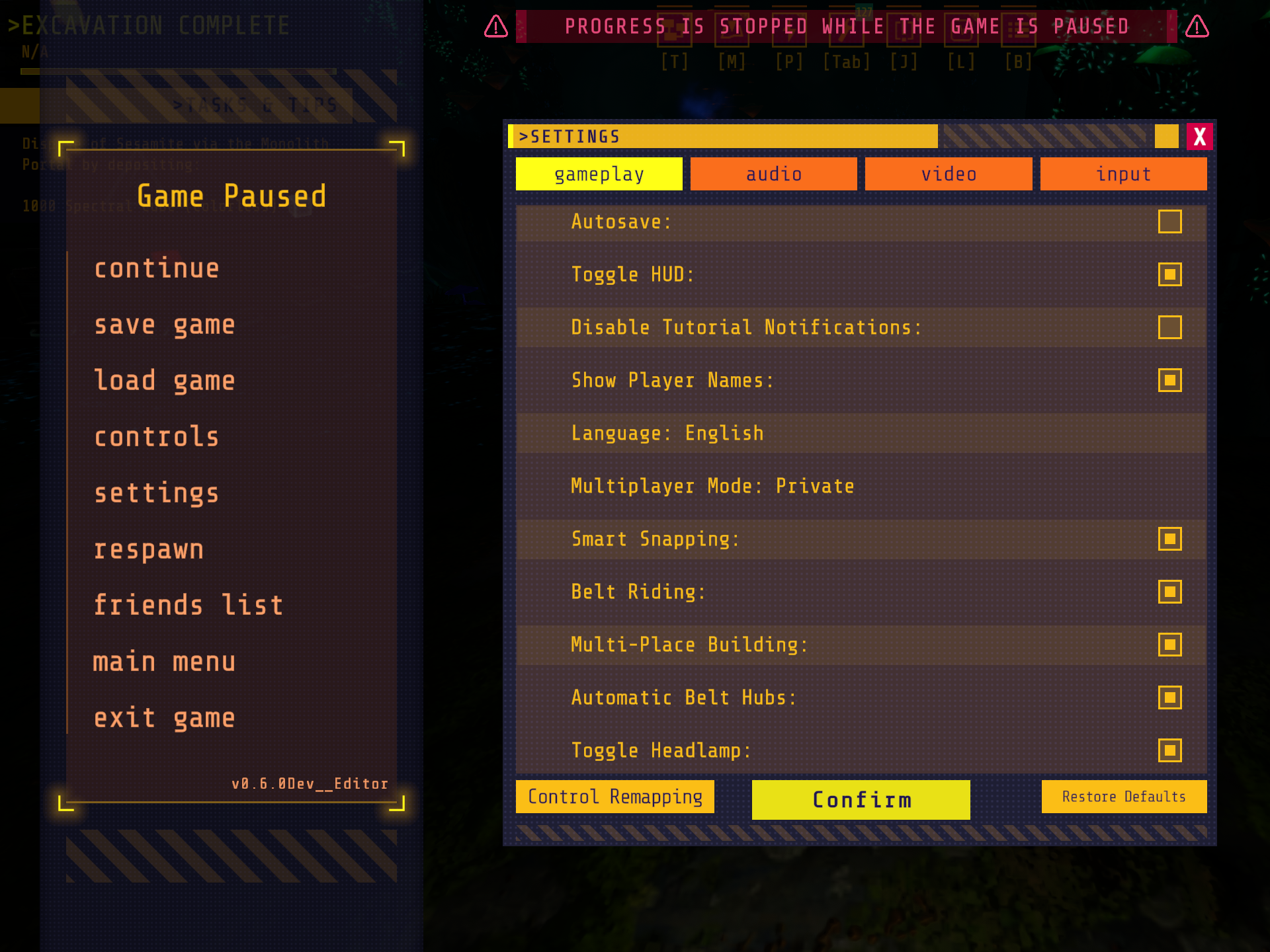Enable the Autosave checkbox
The image size is (1270, 952).
1169,221
